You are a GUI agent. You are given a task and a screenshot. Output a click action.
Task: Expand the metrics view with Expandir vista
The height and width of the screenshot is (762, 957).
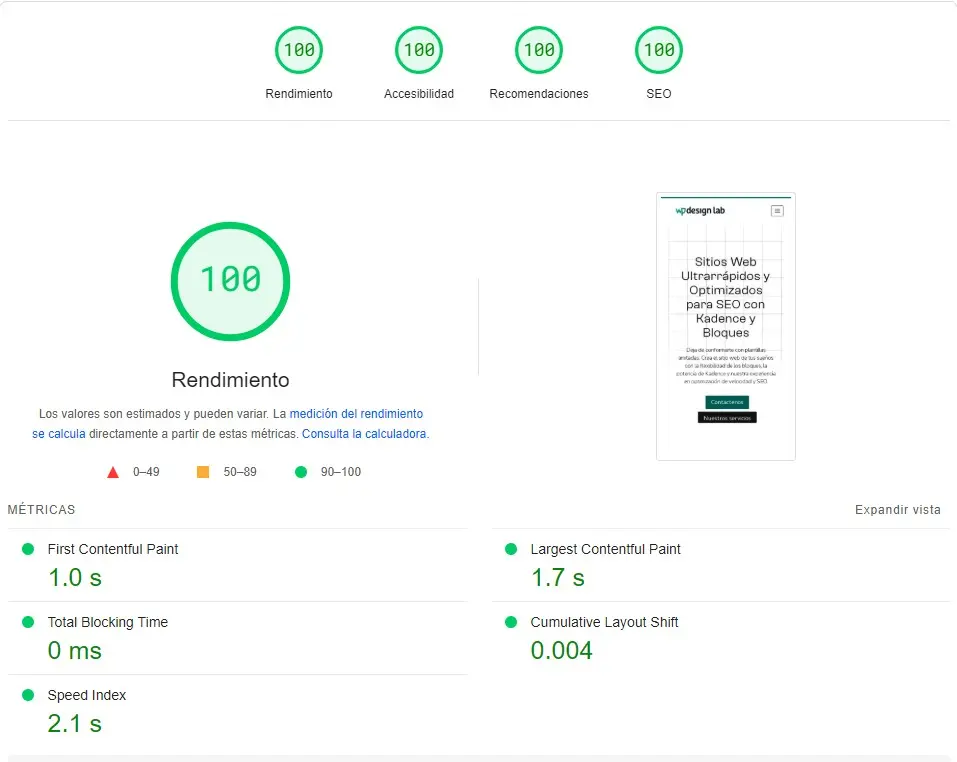897,510
